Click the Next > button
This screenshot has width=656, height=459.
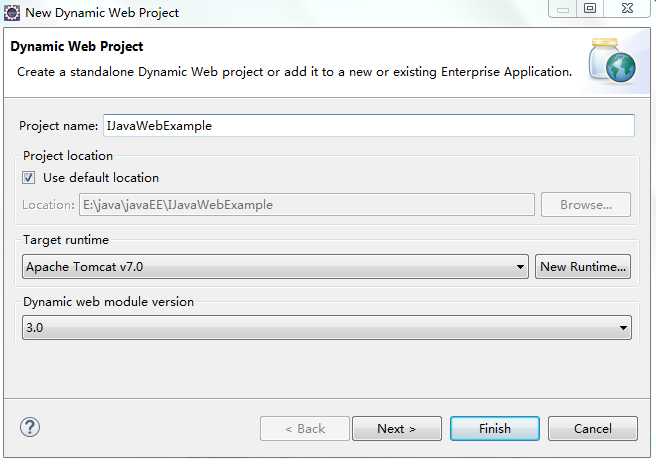click(397, 428)
